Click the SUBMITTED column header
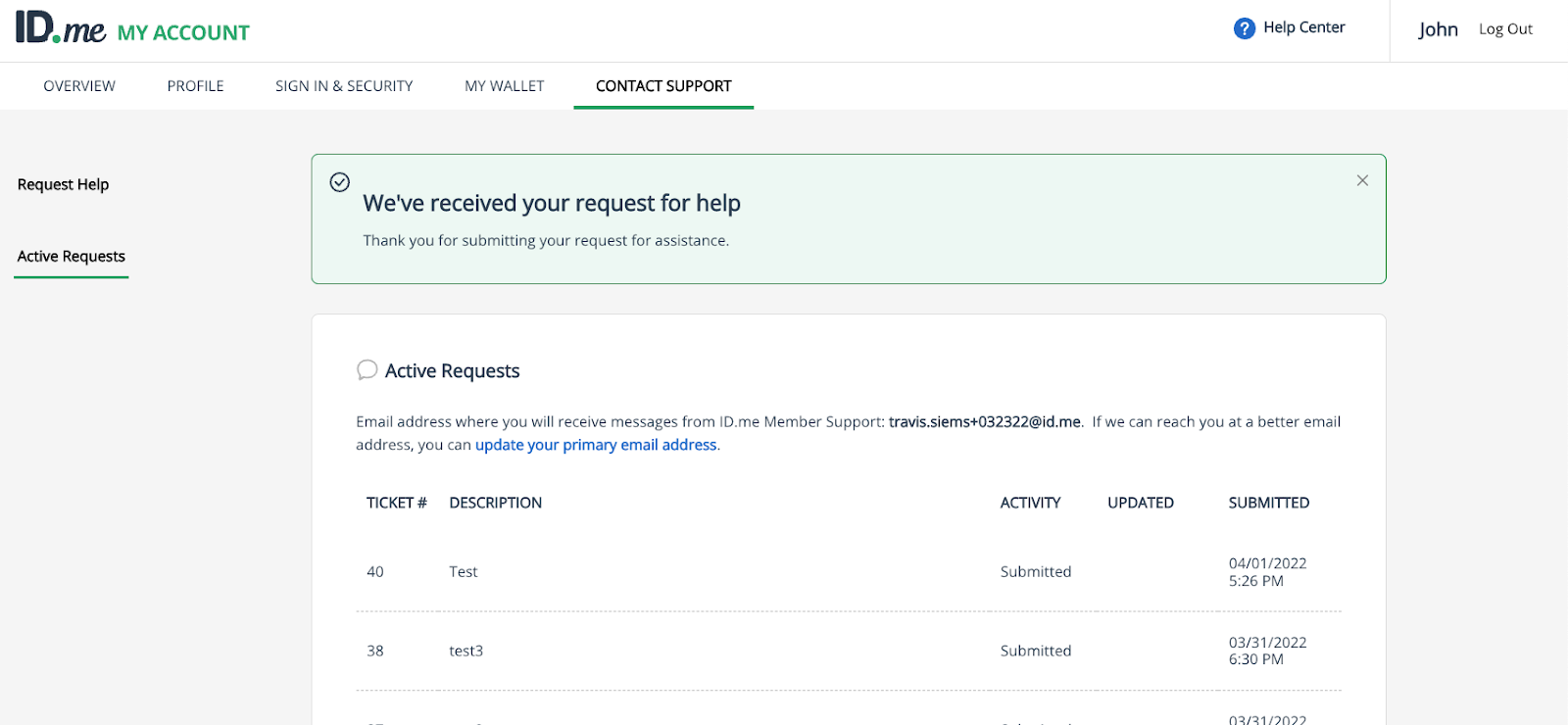 point(1269,503)
